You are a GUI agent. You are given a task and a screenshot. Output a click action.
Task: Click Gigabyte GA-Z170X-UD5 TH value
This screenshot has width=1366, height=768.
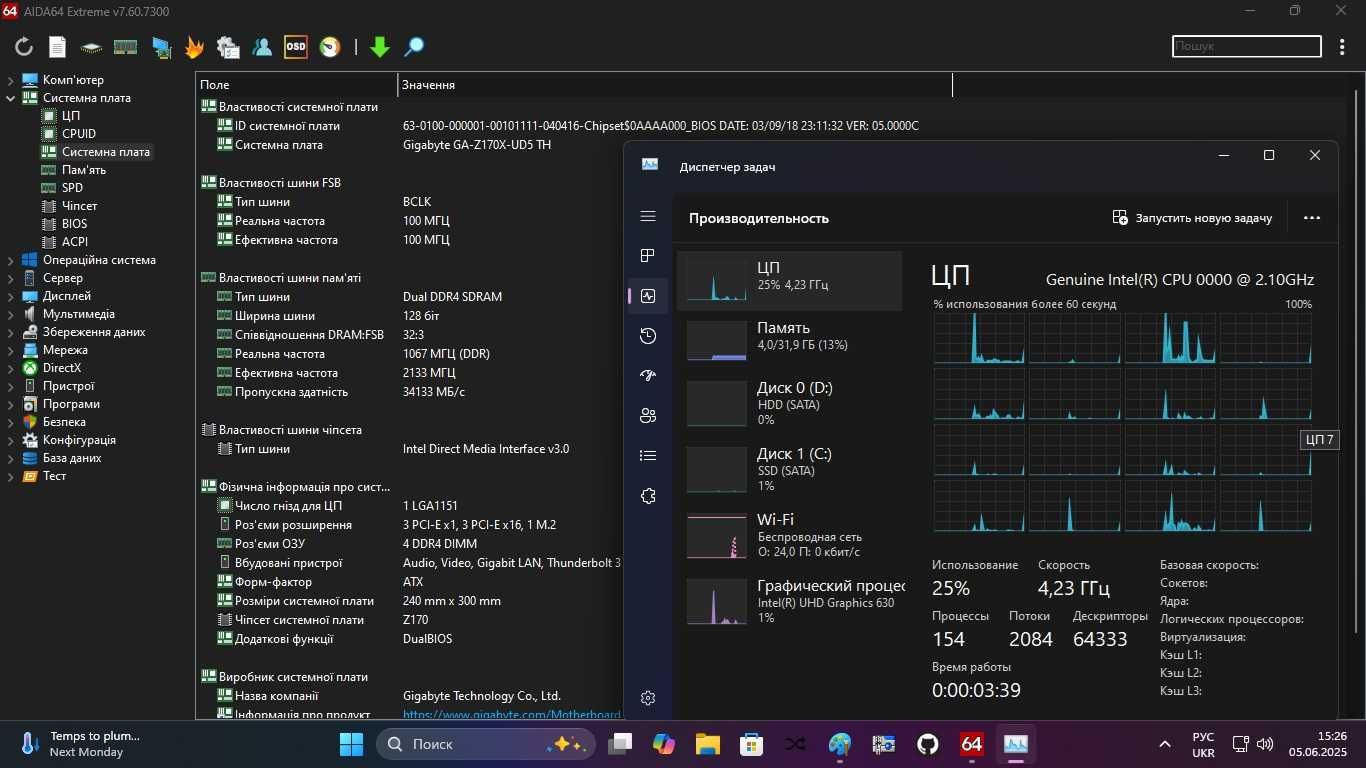(x=477, y=145)
